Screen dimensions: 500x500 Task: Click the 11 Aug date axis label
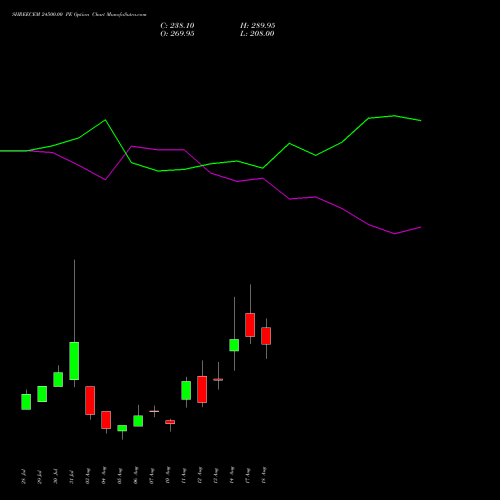pos(184,475)
